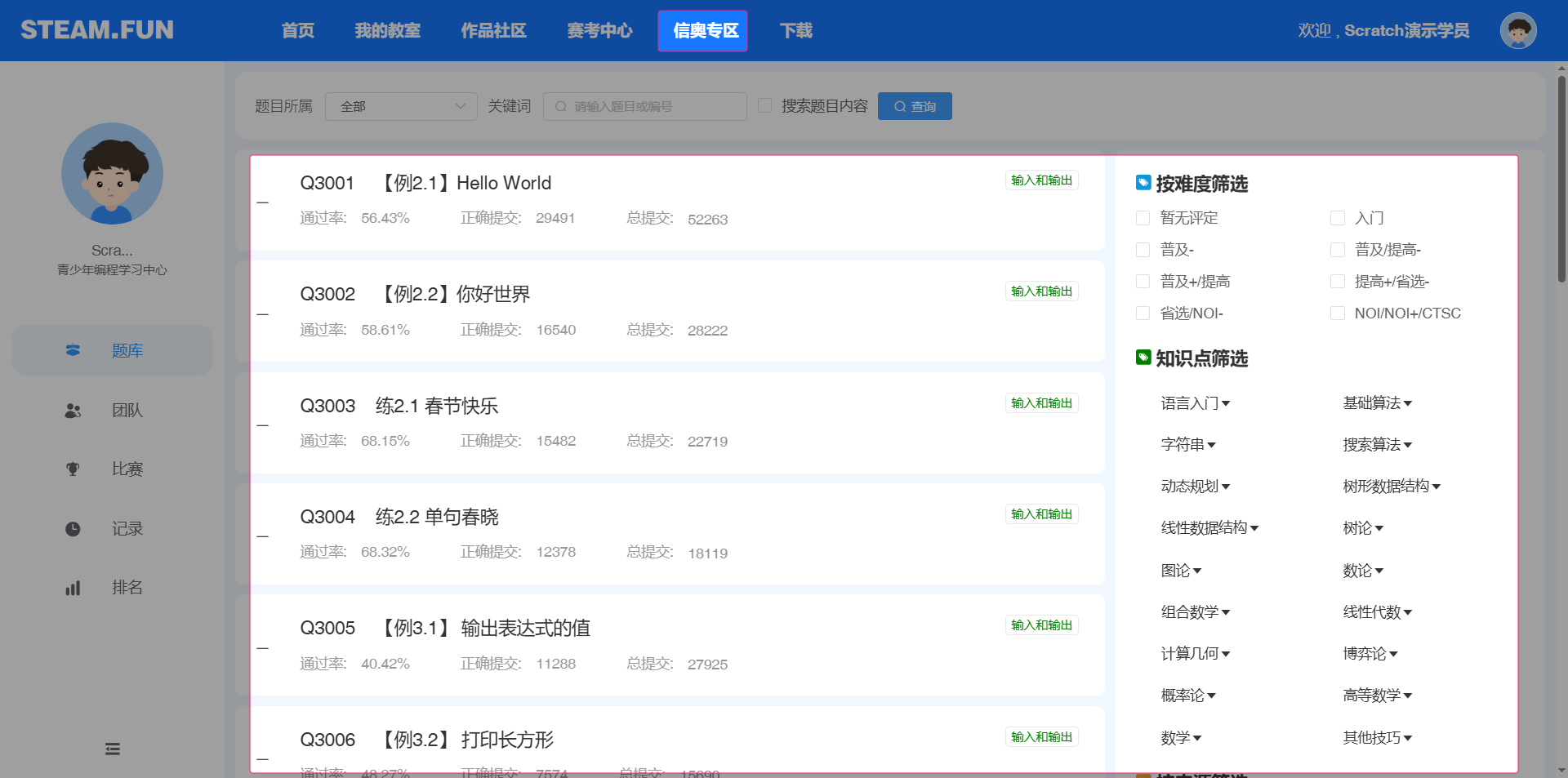1568x778 pixels.
Task: Expand the 数论 knowledge category
Action: pos(1363,571)
